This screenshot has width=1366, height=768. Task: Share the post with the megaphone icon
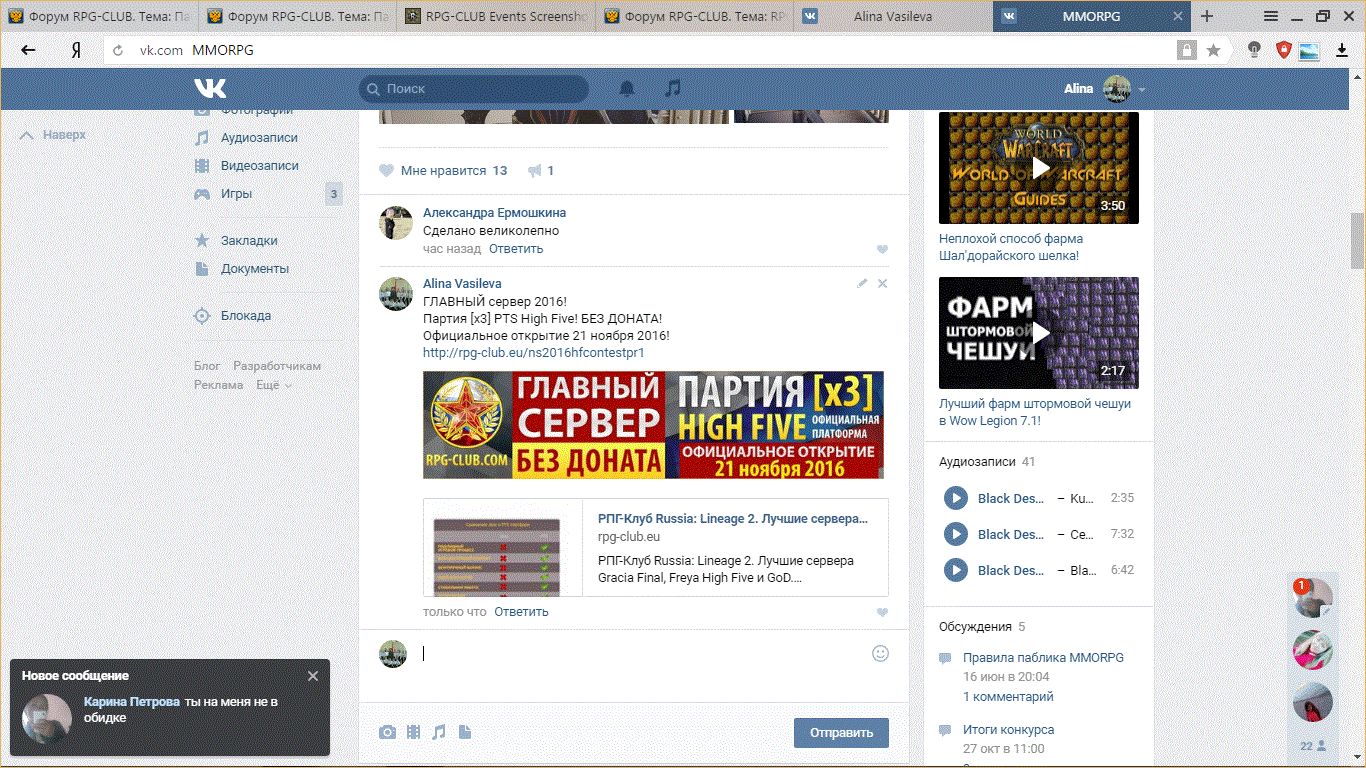(535, 171)
